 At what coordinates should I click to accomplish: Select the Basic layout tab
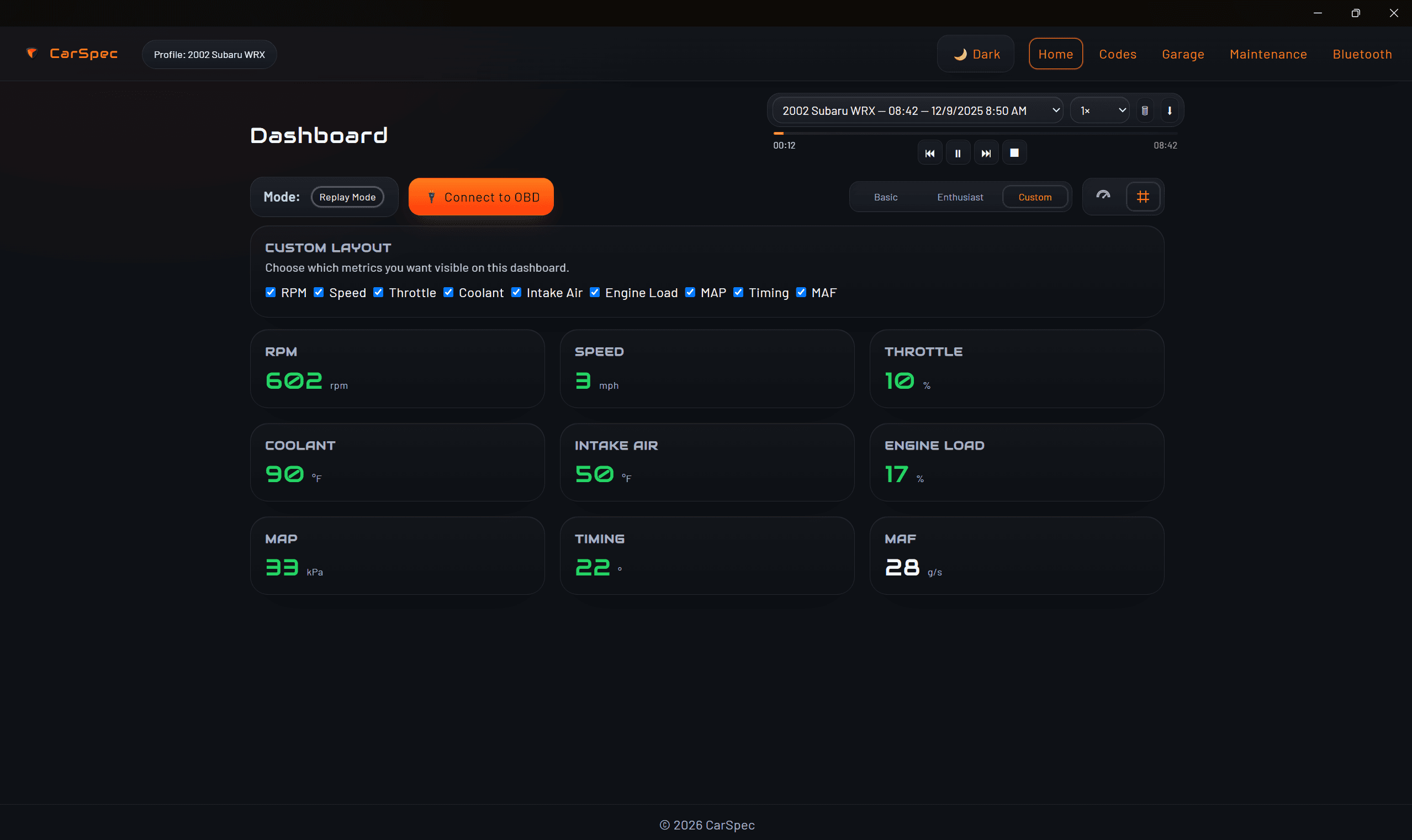886,197
